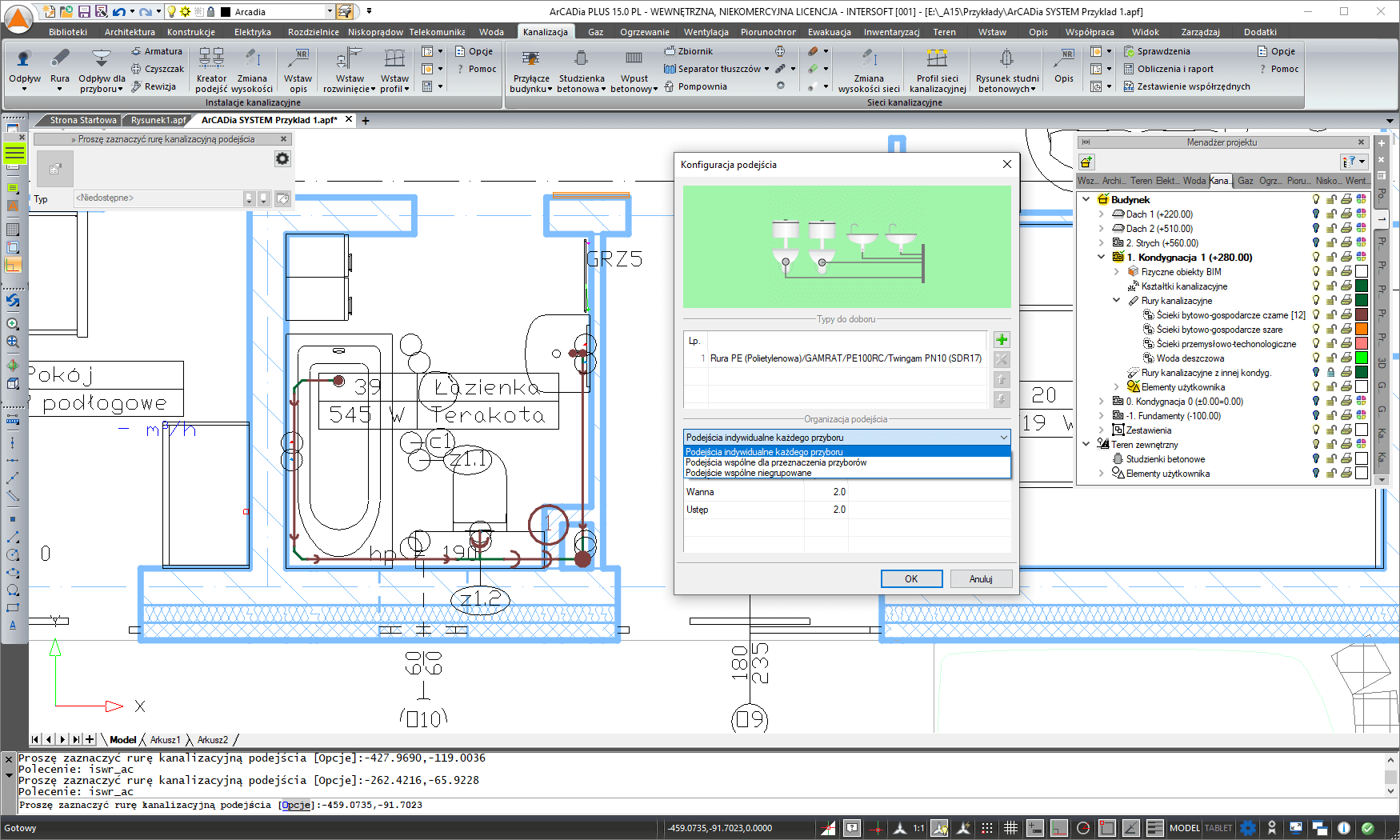Open Kreator podejść wizard
Screen dimensions: 1400x840
(211, 70)
